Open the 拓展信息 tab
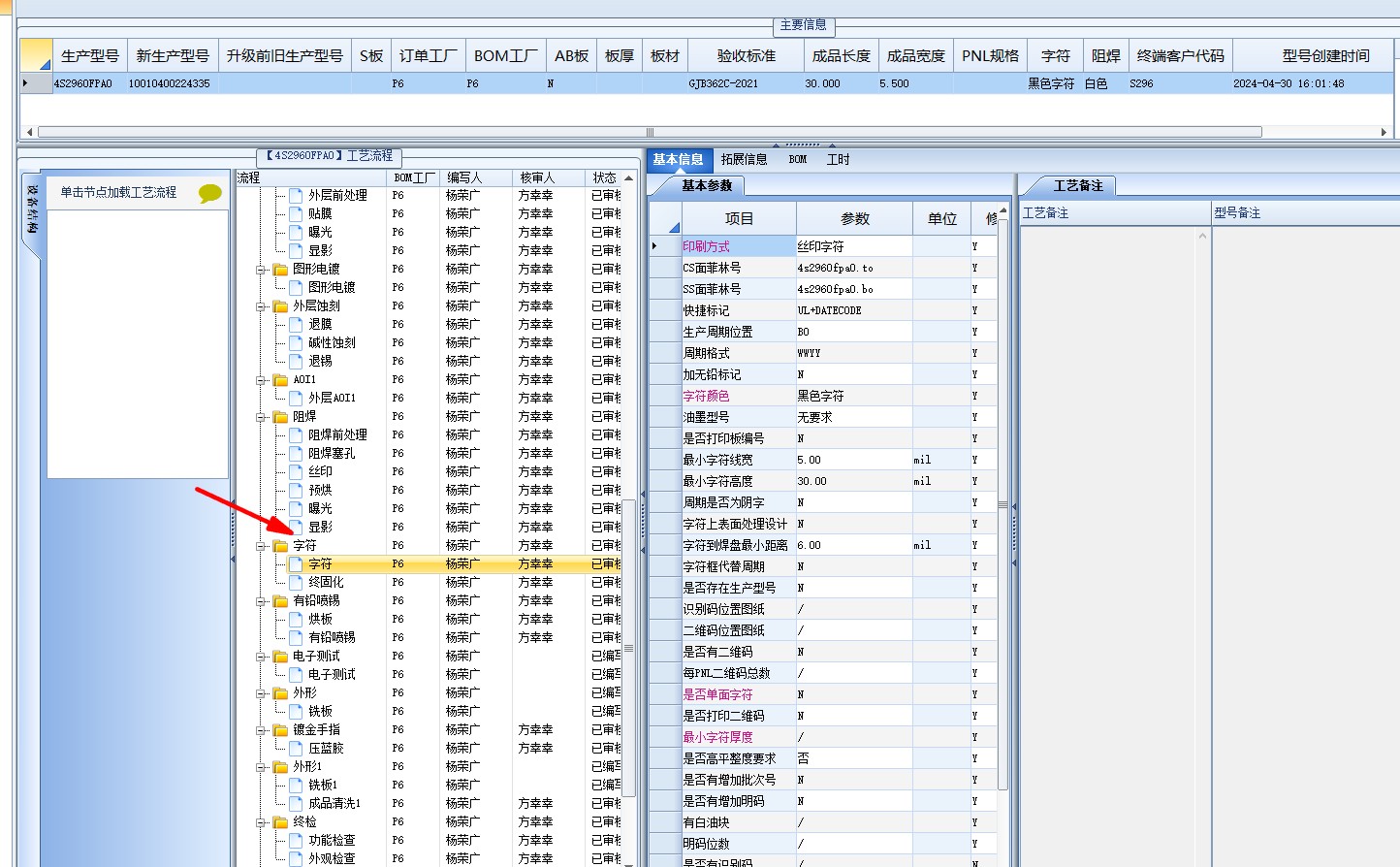The image size is (1400, 867). point(745,159)
